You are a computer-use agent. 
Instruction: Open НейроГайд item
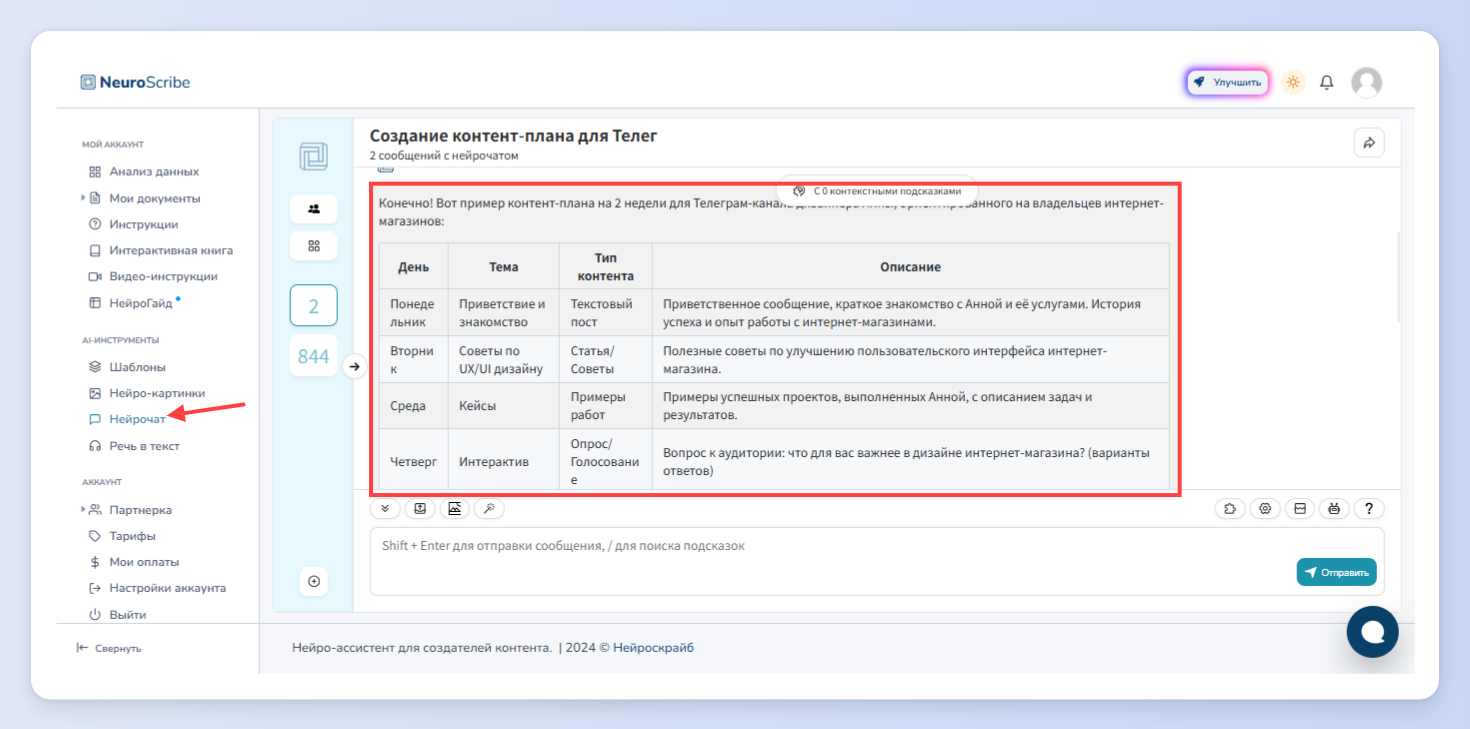click(x=141, y=303)
